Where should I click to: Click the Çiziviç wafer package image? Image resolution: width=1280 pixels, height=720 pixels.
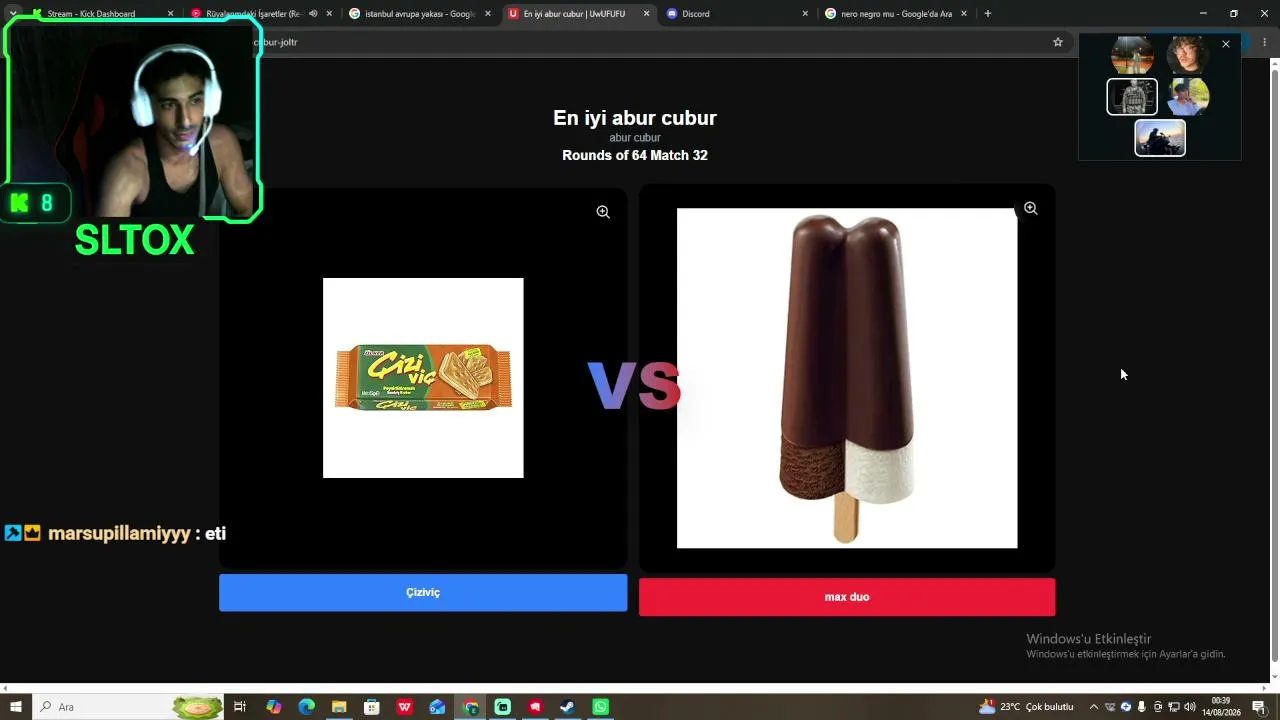pyautogui.click(x=423, y=378)
